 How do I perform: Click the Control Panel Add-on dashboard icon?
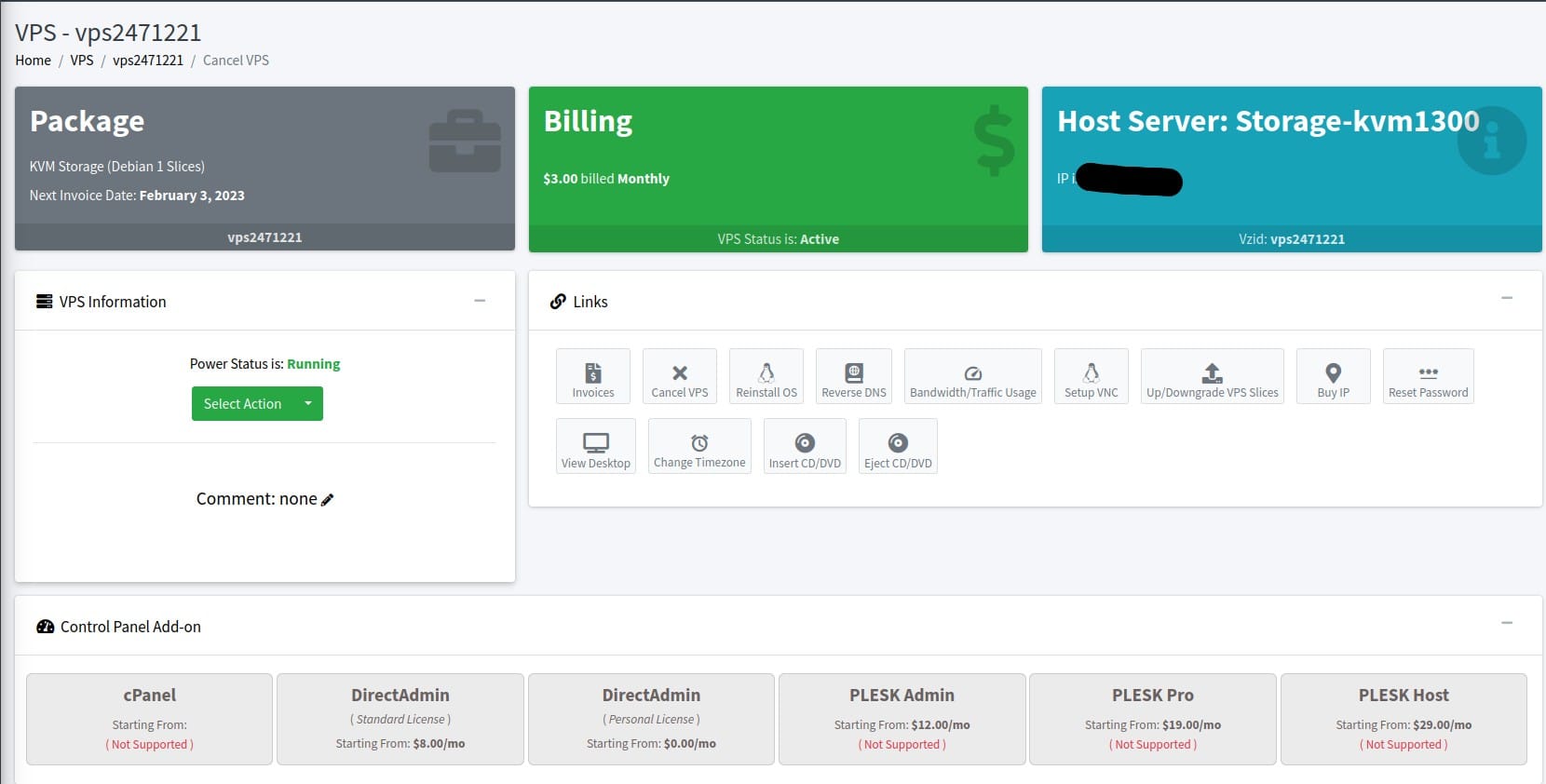tap(46, 627)
